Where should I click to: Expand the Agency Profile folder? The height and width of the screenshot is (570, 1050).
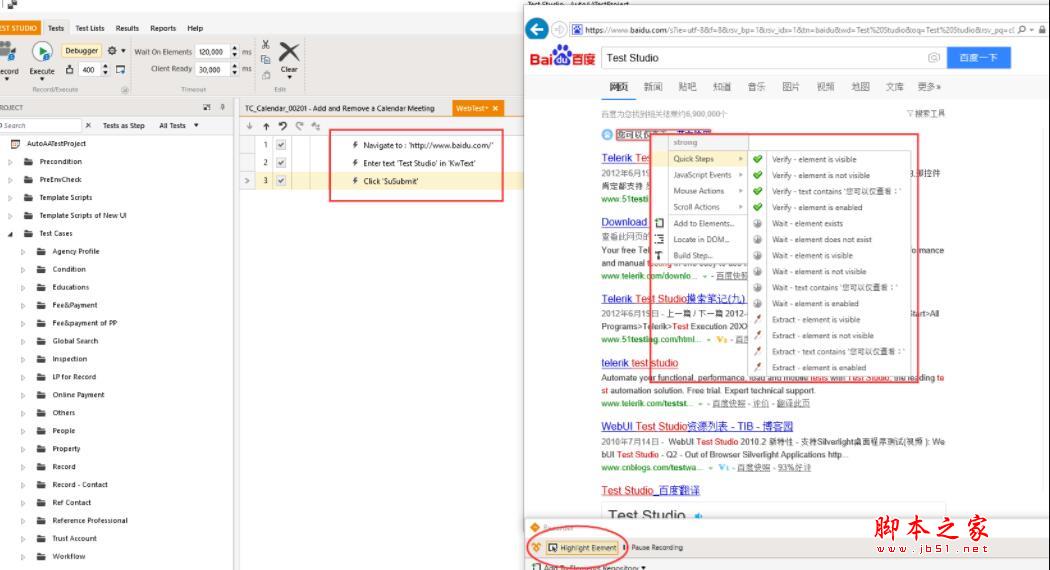[23, 252]
